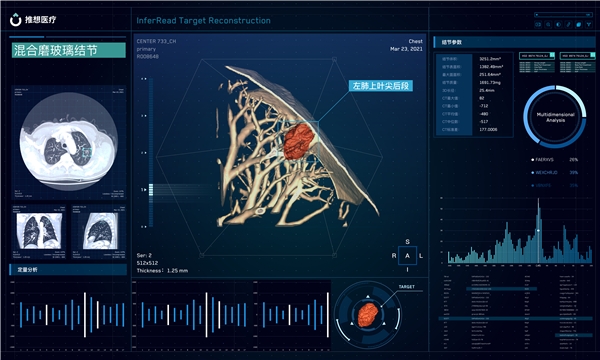Select the 混合磨玻璃结节 tab

coord(69,50)
